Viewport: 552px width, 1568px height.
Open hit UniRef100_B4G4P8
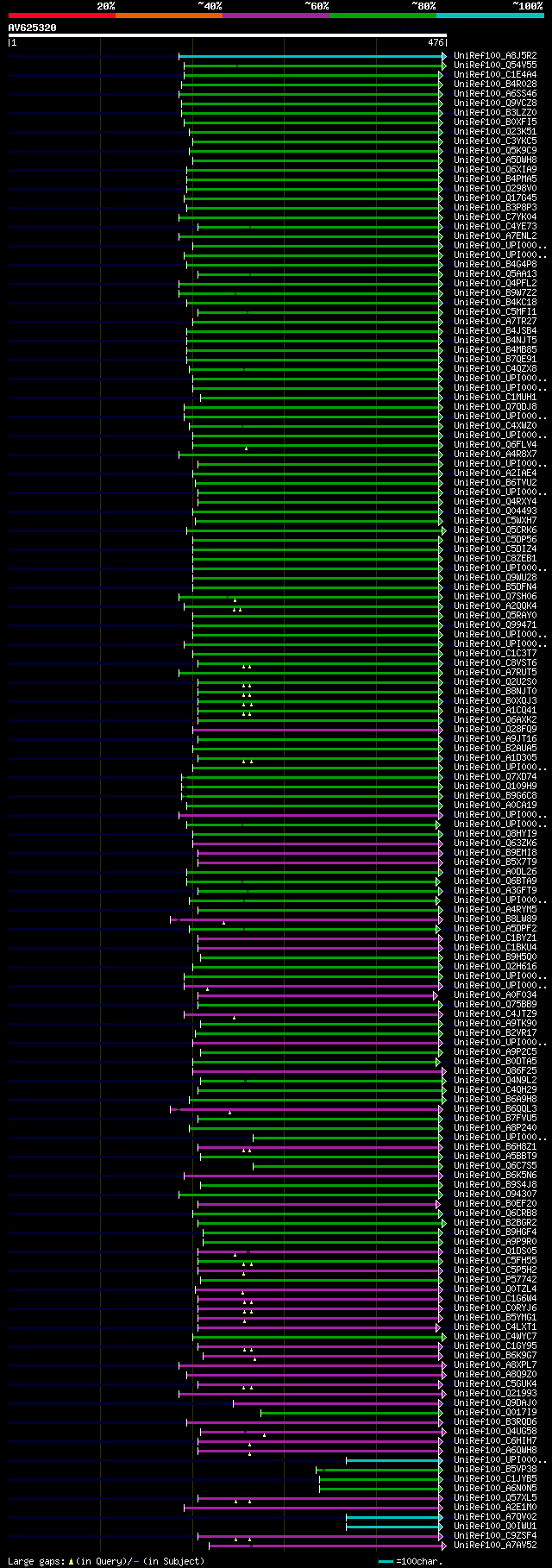[495, 264]
